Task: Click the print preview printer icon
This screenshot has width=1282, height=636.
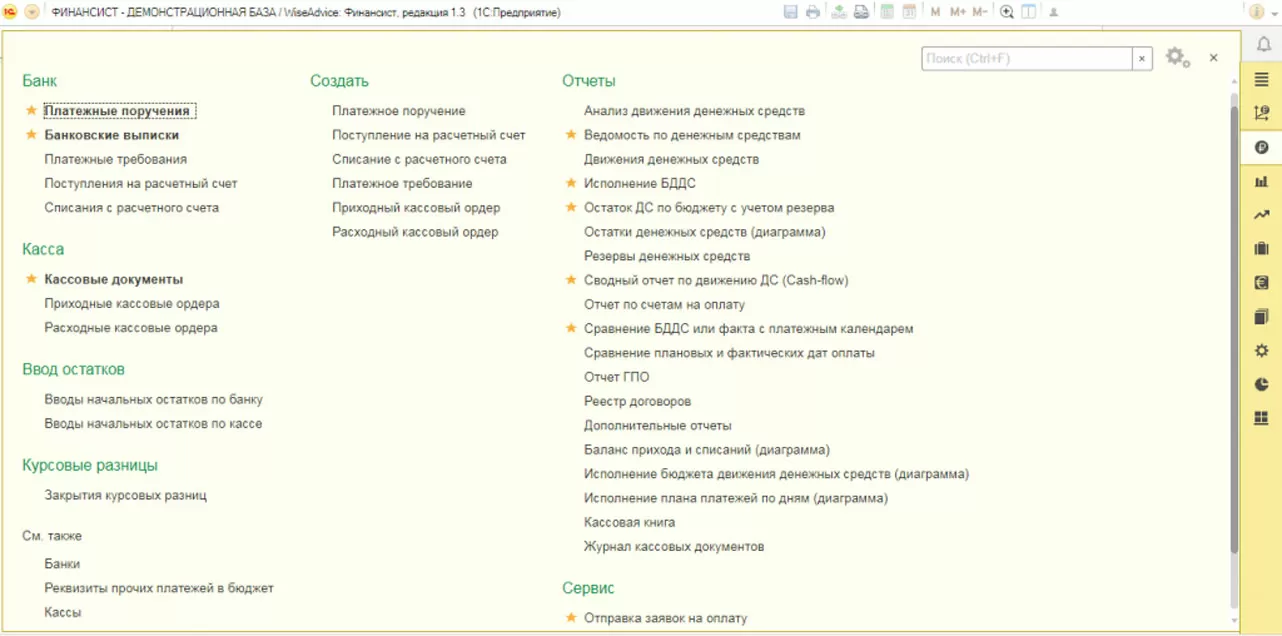Action: tap(860, 12)
